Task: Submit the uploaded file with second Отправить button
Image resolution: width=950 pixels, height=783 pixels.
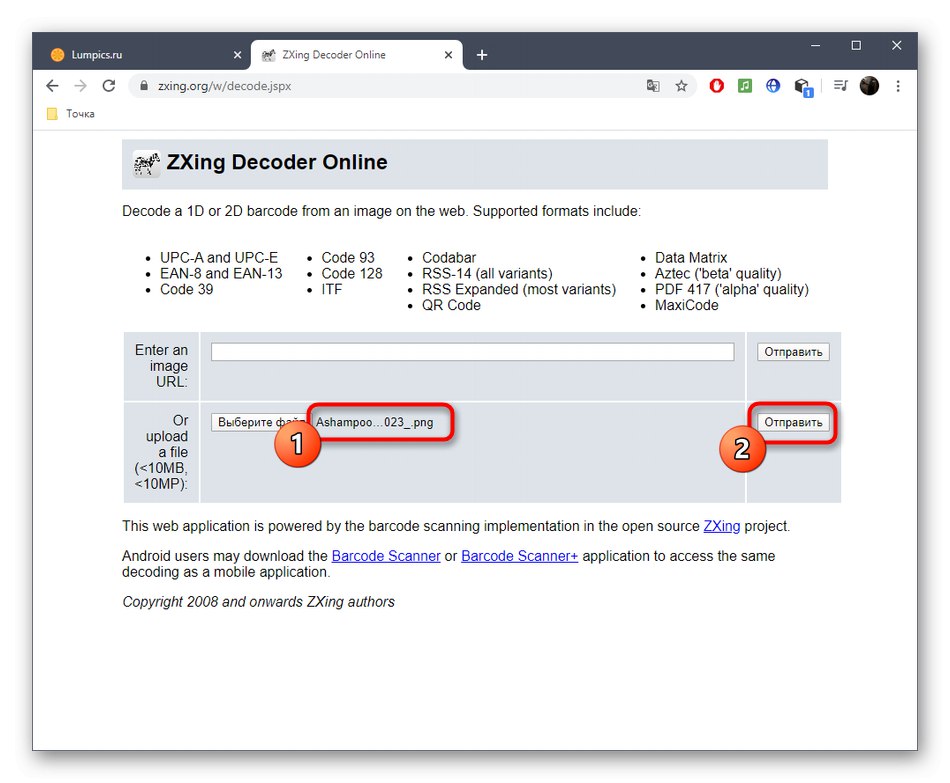Action: (793, 422)
